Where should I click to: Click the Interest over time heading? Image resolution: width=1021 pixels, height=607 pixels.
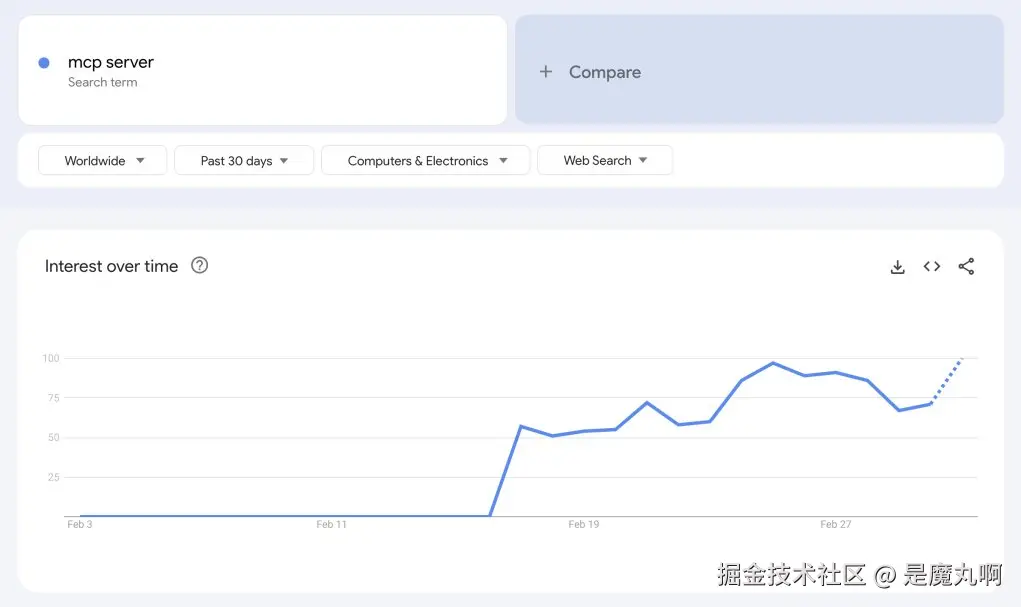click(111, 266)
